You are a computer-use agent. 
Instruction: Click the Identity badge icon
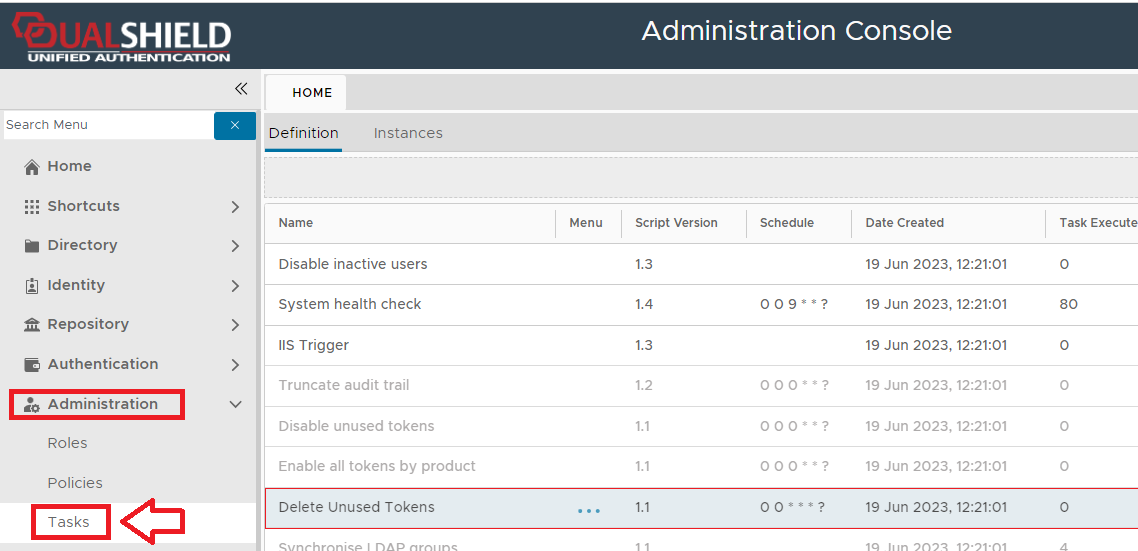pyautogui.click(x=32, y=286)
